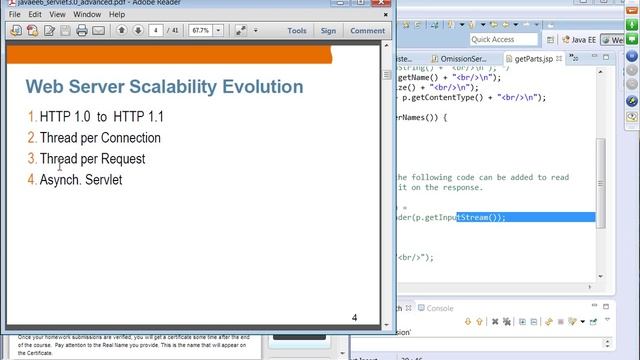Pin the Search view icon

[x=593, y=322]
